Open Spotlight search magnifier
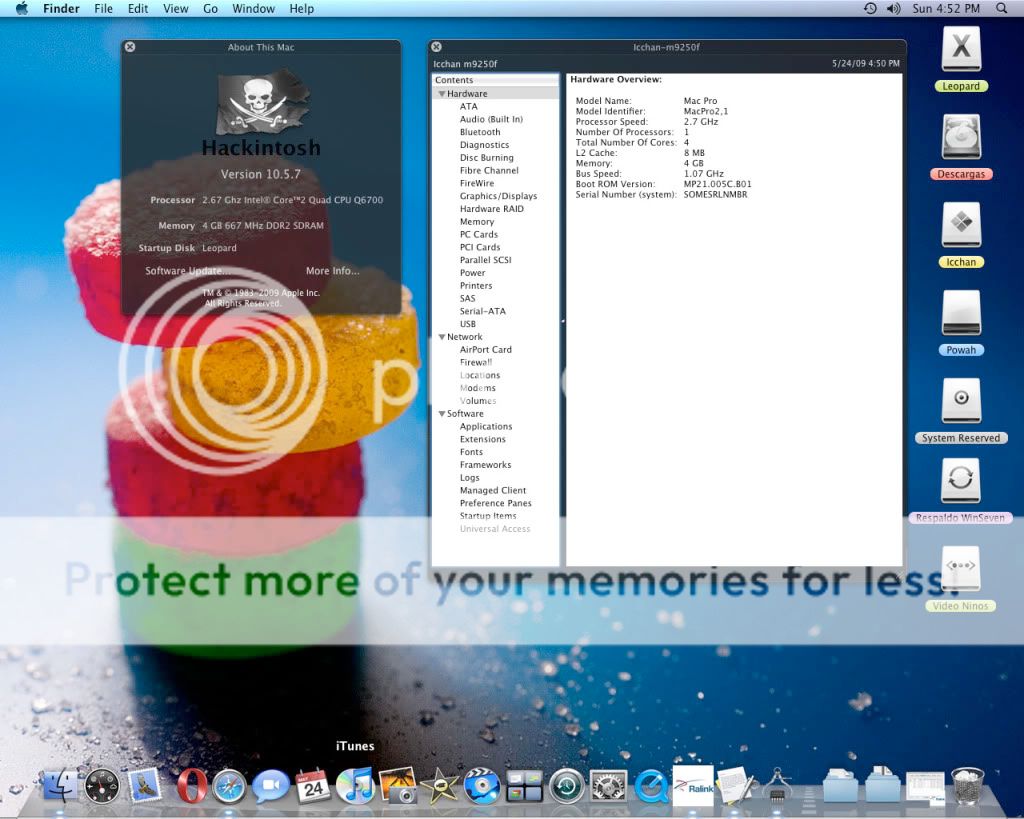Screen dimensions: 1024x819 [x=1002, y=9]
